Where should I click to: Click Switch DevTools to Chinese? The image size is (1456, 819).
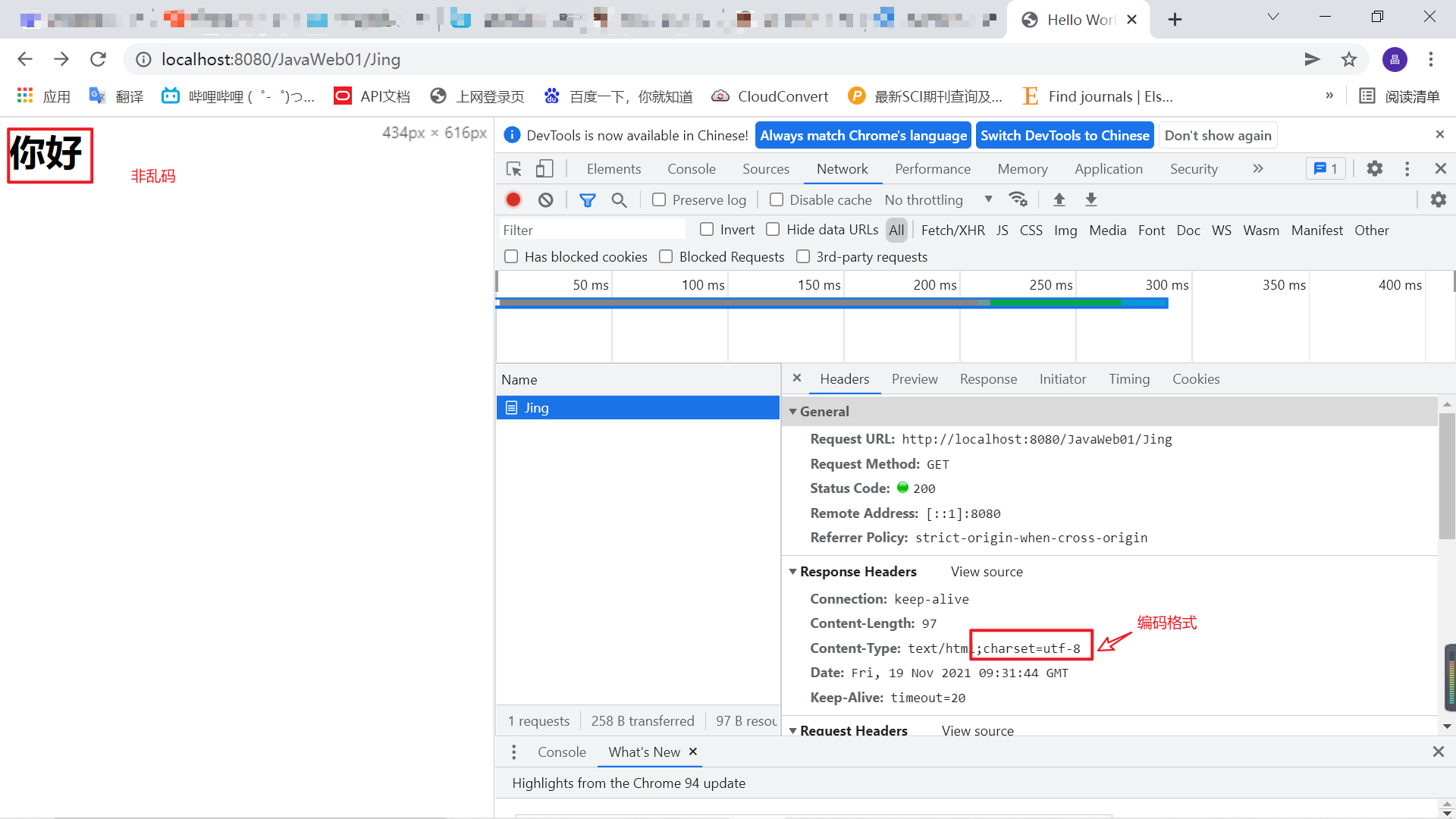click(x=1065, y=135)
